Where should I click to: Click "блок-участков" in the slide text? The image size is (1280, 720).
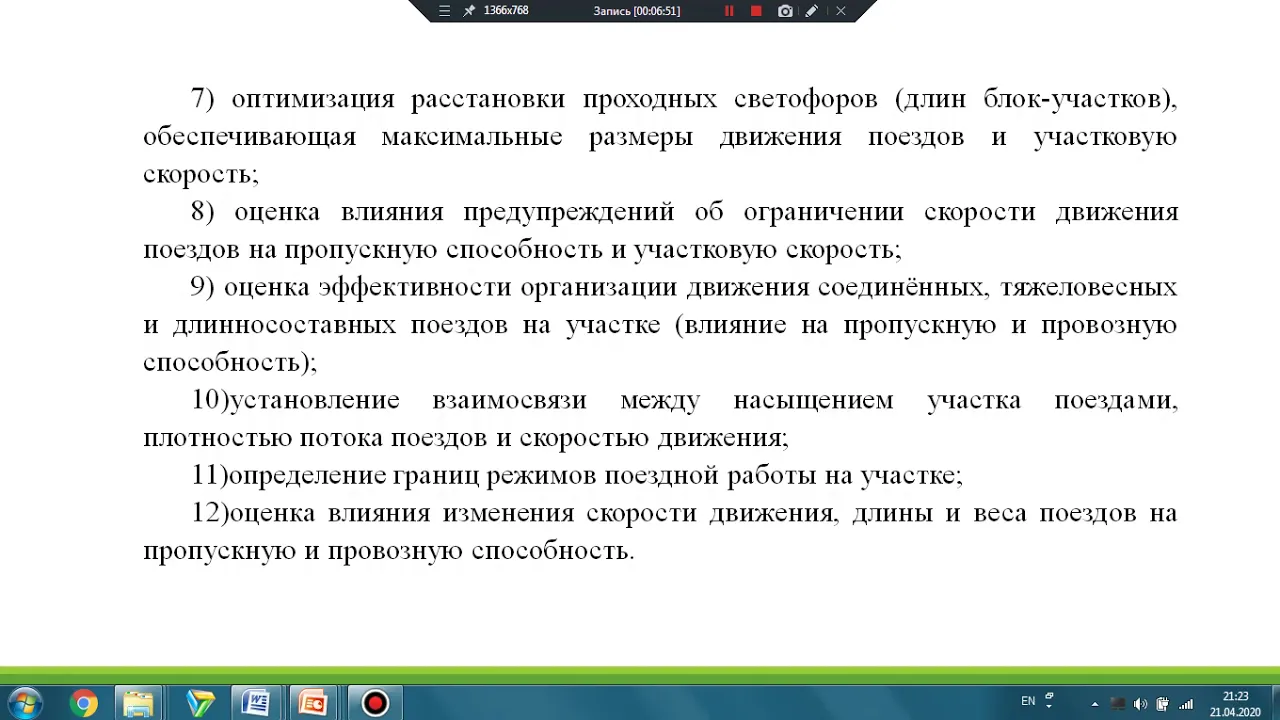tap(1075, 99)
